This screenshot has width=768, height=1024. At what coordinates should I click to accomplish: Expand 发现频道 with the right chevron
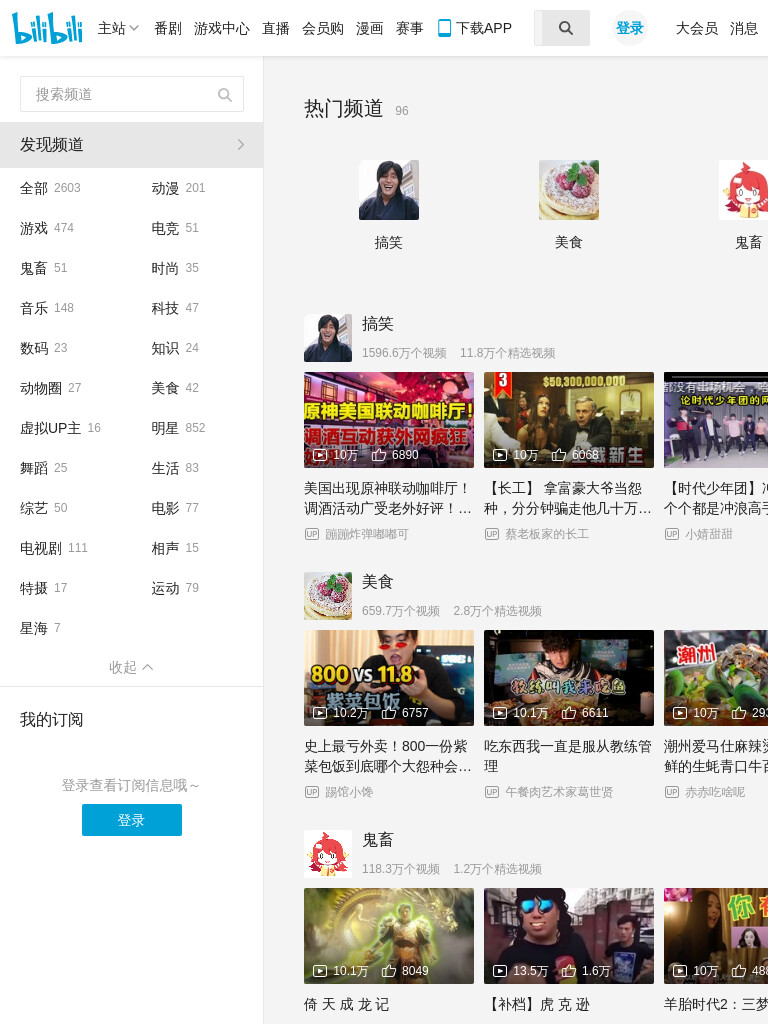tap(241, 144)
